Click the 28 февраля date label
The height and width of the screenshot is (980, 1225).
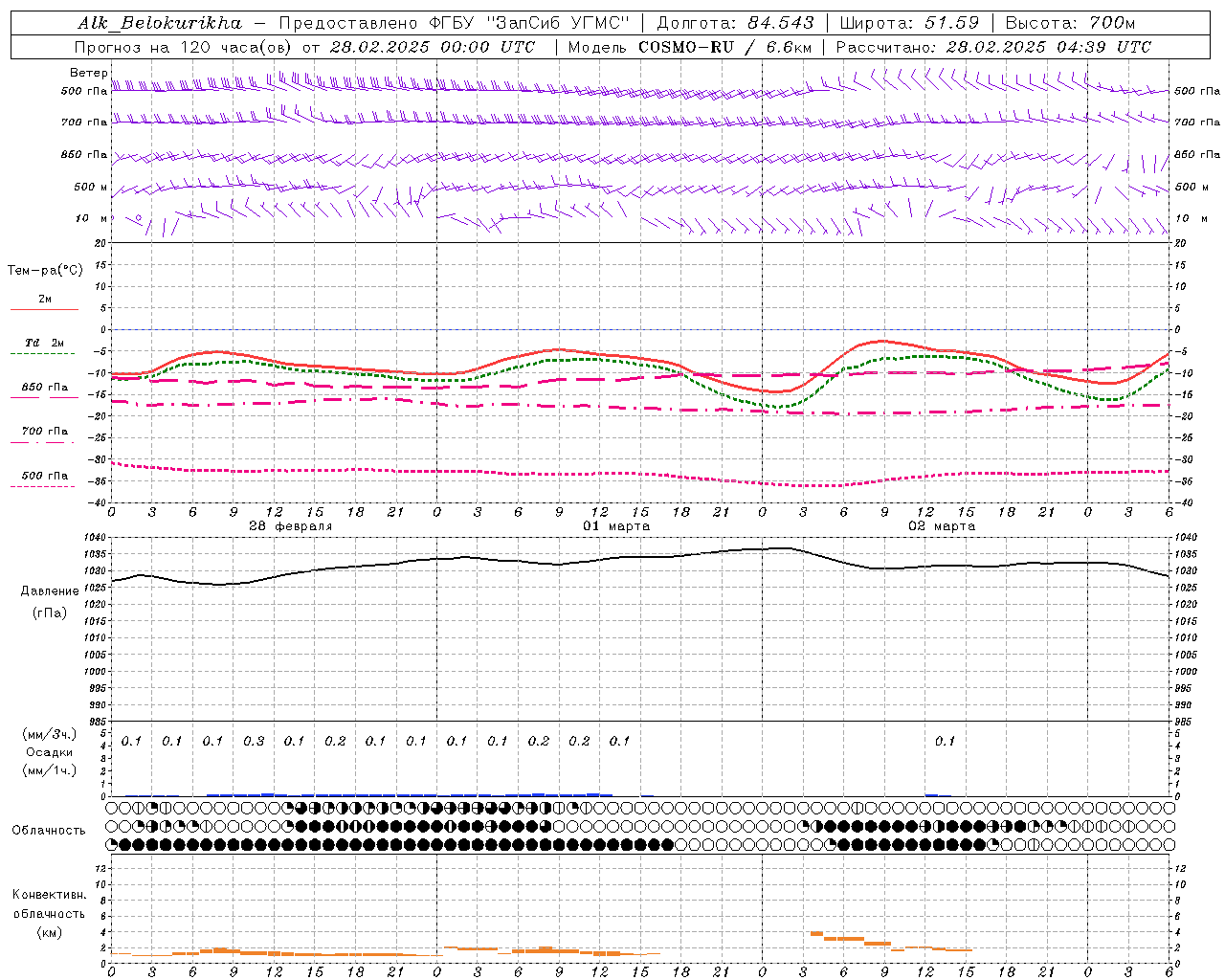291,526
